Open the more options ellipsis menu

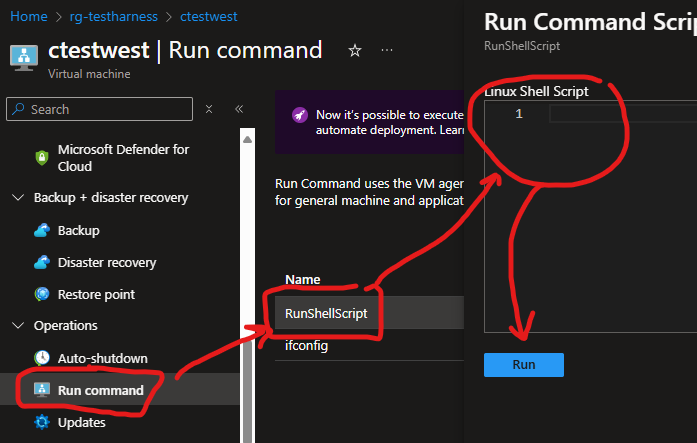(387, 50)
